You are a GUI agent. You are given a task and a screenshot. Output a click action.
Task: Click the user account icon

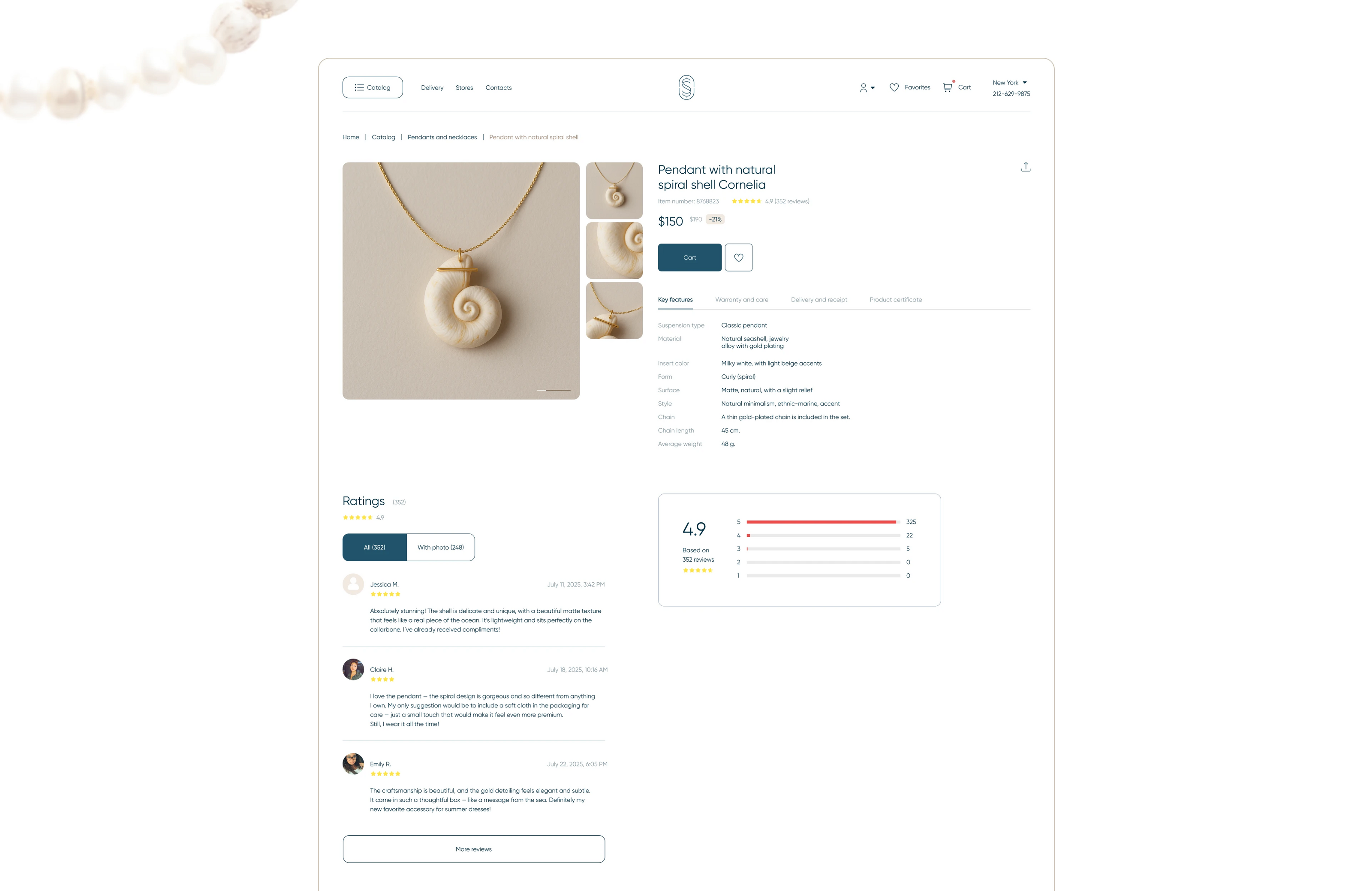coord(863,87)
